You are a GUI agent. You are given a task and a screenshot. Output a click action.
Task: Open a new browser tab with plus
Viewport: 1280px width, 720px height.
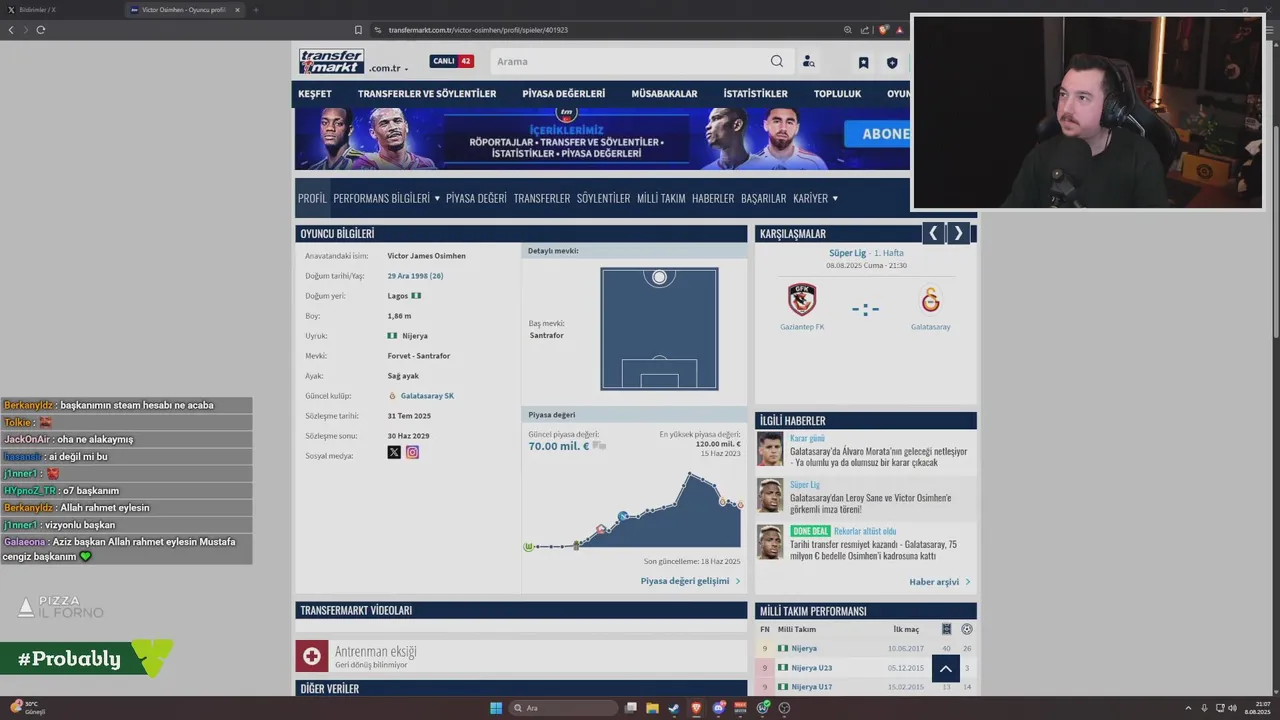pos(256,10)
